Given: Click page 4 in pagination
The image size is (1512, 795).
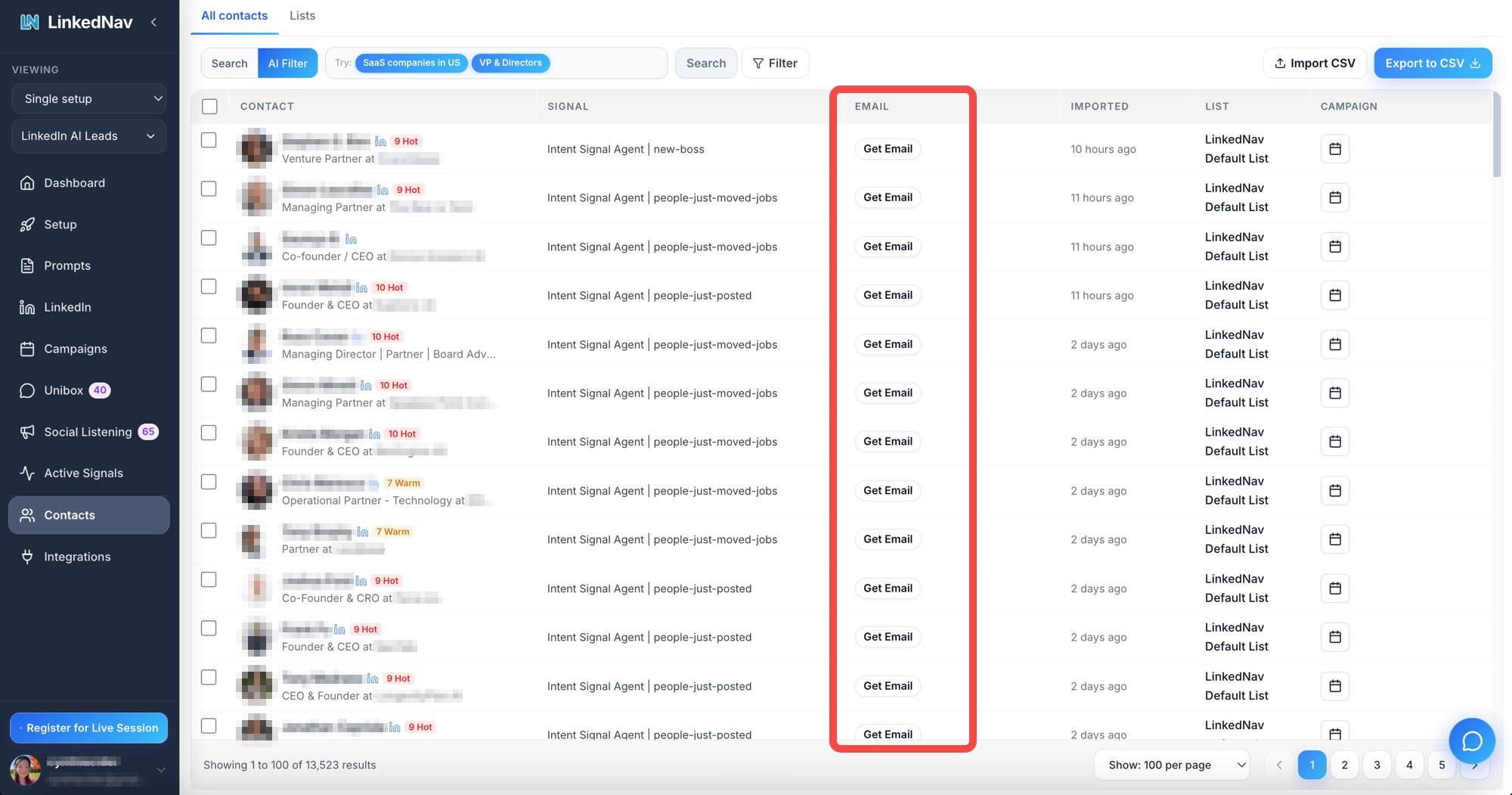Looking at the screenshot, I should (x=1409, y=765).
